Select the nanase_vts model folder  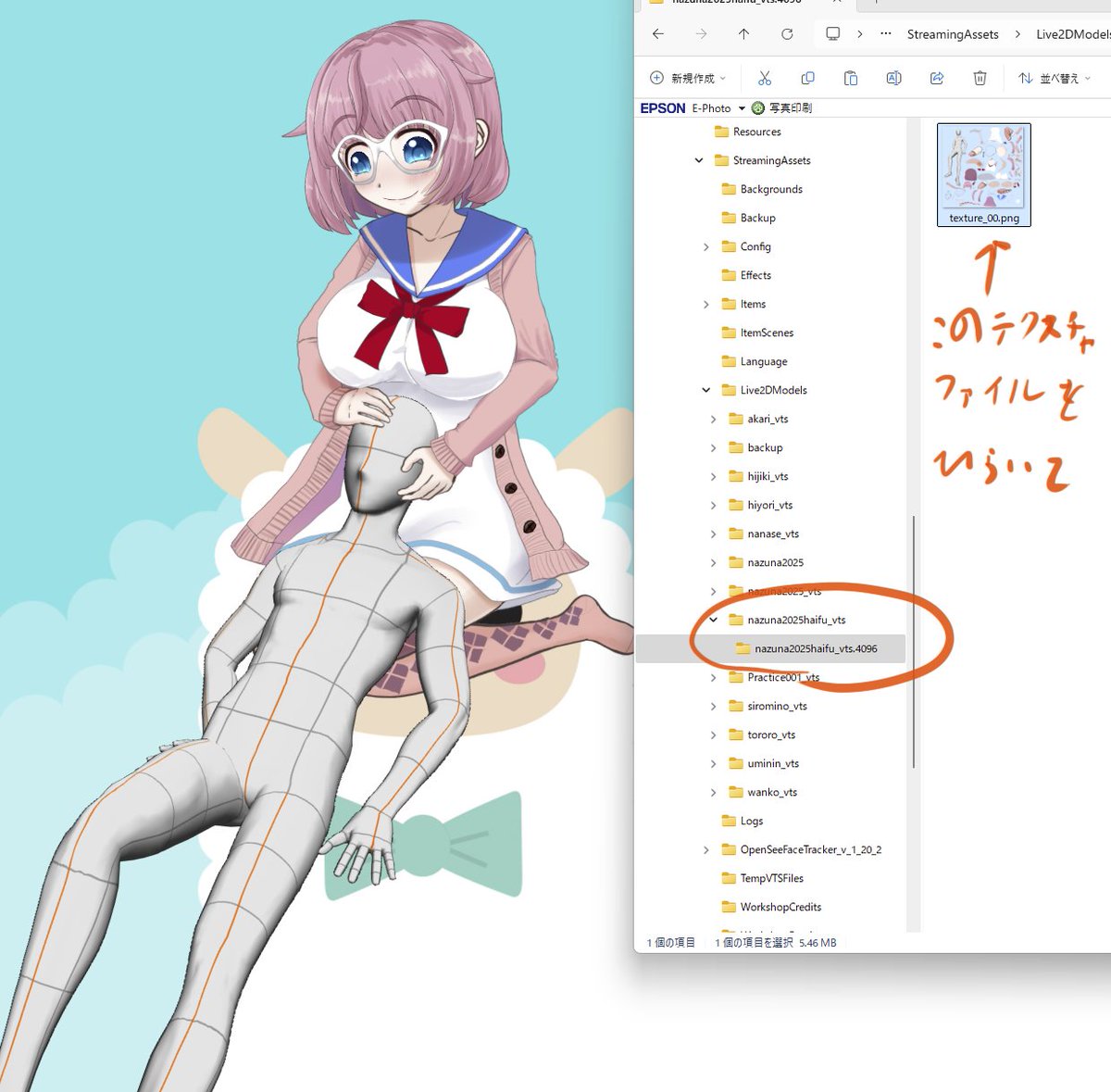coord(764,533)
